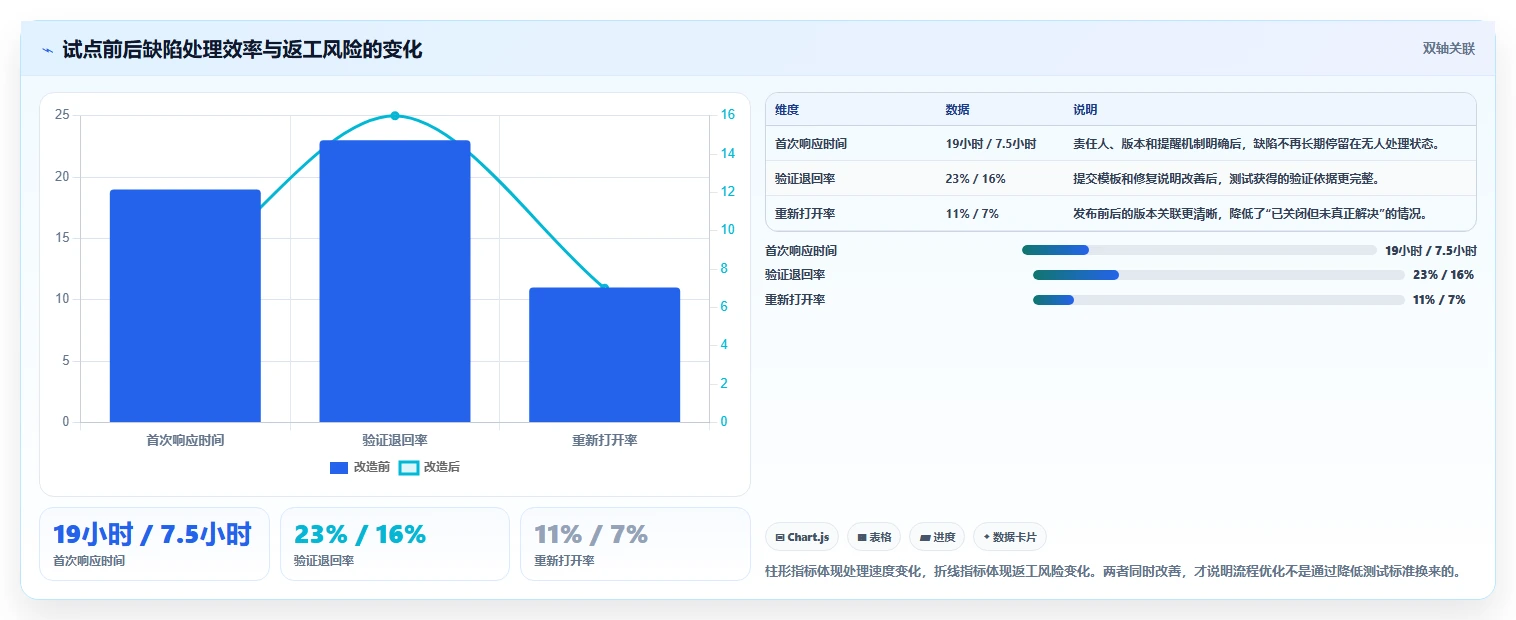Screen dimensions: 1516x620
Task: Click the right axis value 16
Action: [x=728, y=115]
